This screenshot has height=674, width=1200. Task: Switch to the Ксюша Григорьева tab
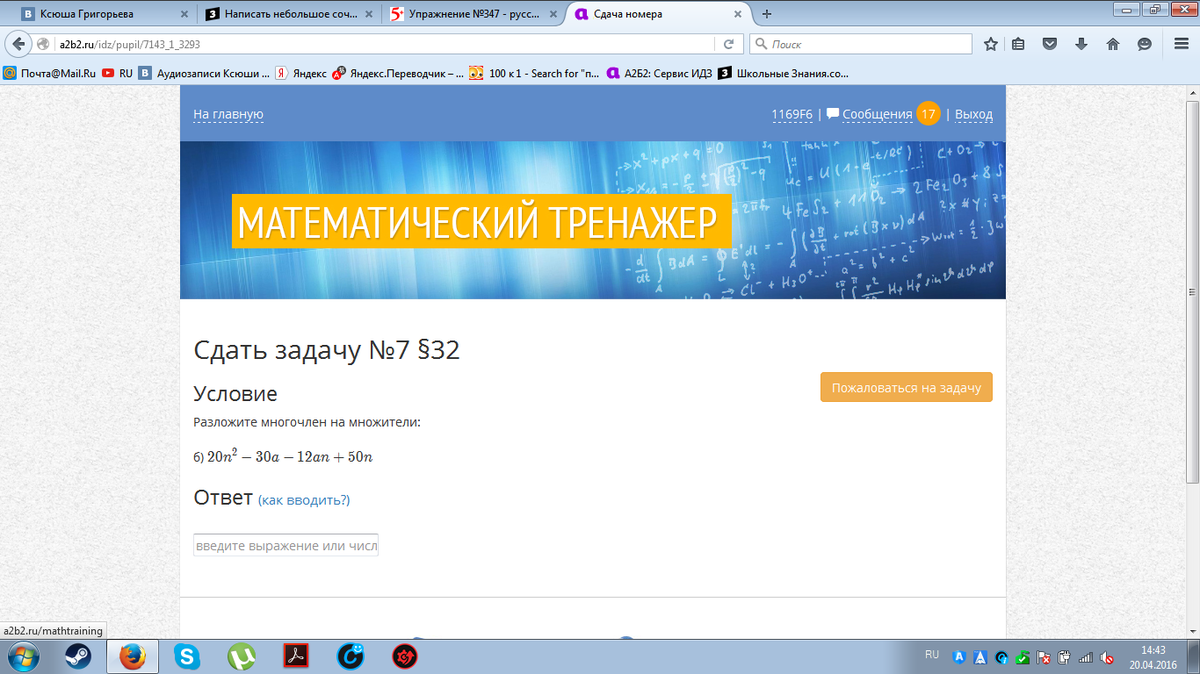(x=95, y=14)
